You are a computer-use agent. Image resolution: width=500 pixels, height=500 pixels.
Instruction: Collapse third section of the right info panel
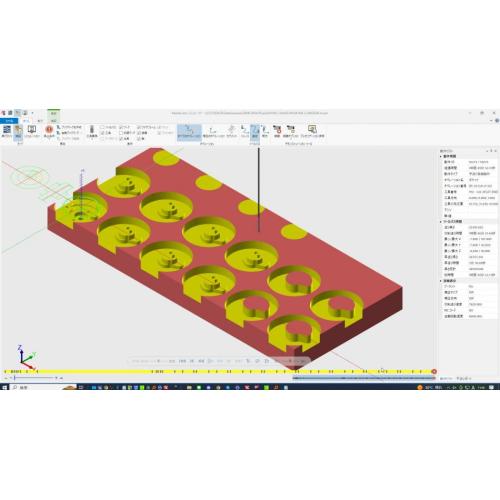point(441,281)
